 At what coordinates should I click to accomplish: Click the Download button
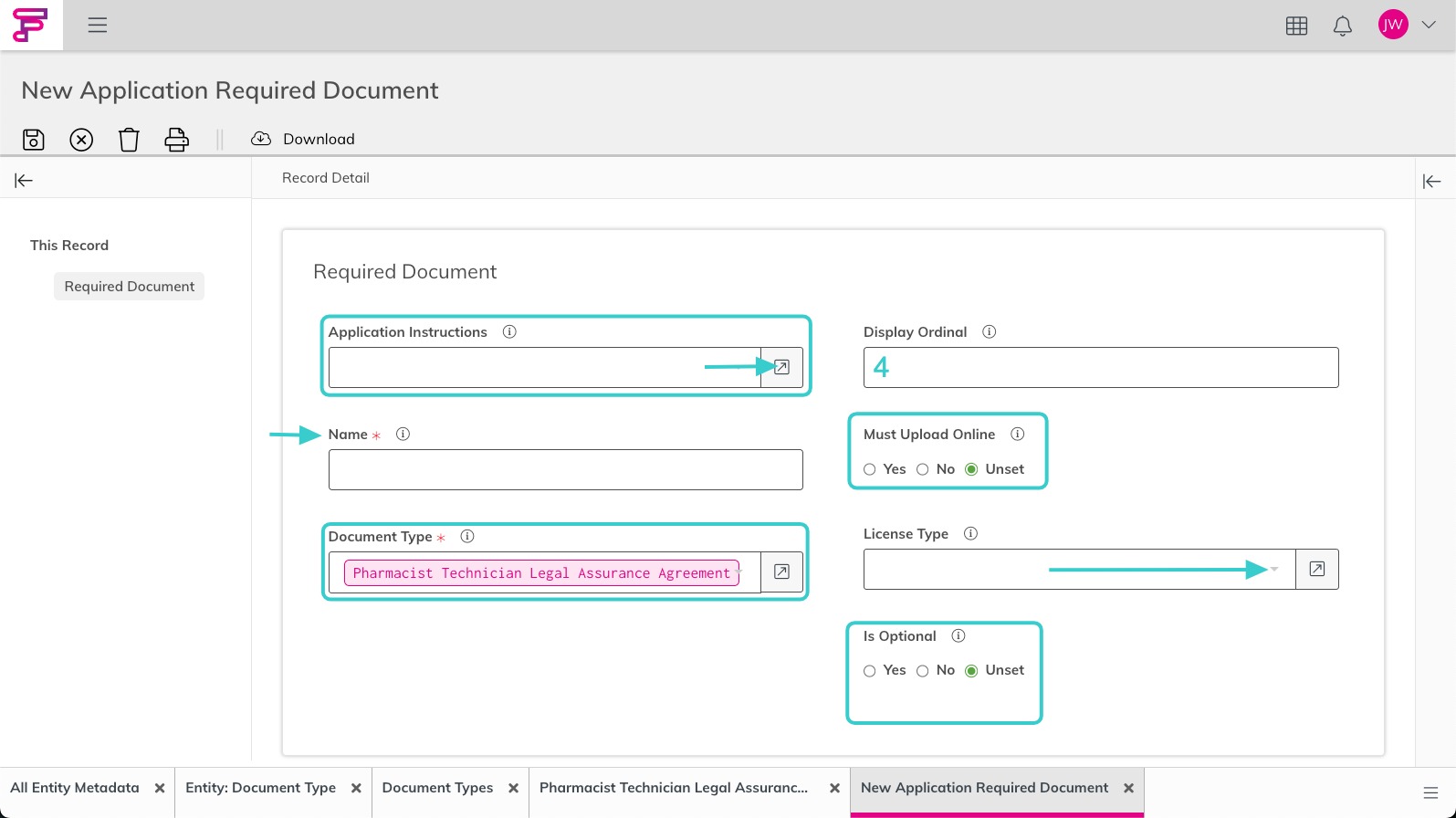(x=303, y=139)
